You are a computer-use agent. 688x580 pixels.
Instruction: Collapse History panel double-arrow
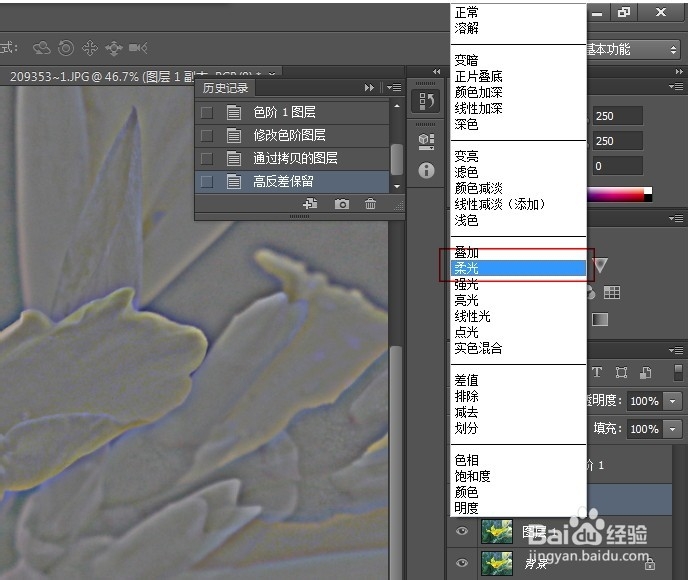click(369, 87)
